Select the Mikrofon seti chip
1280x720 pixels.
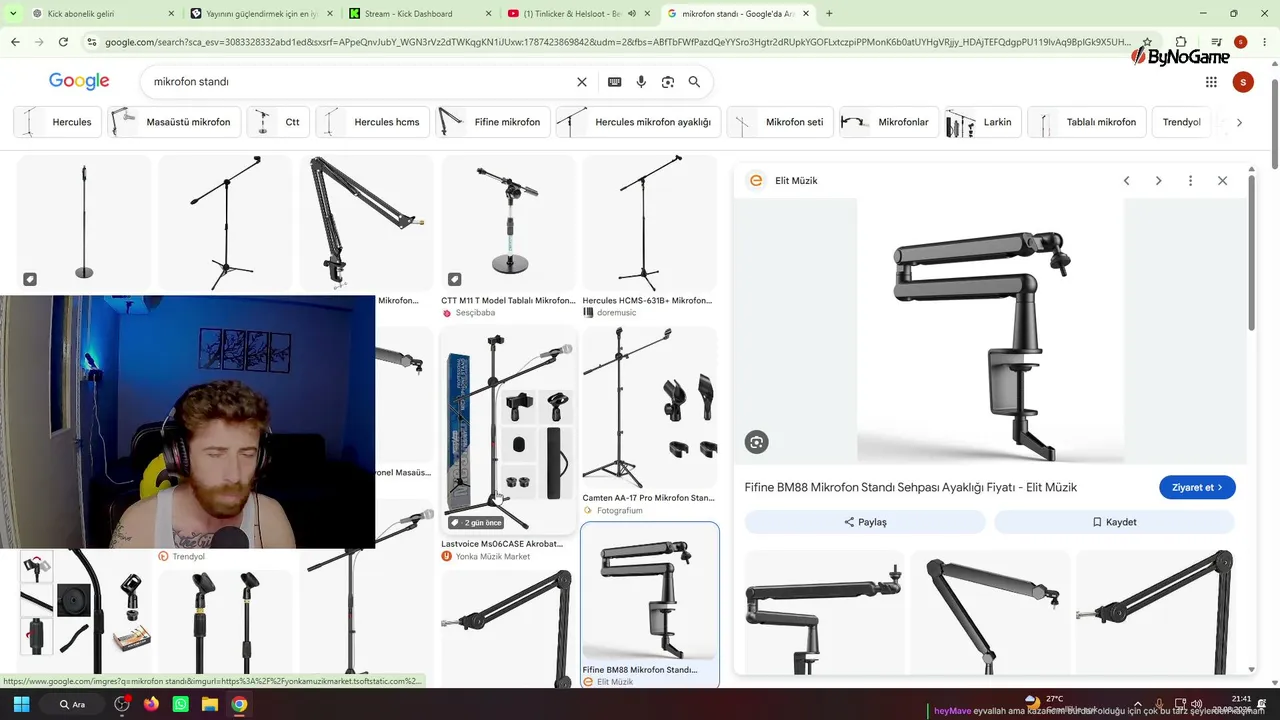point(780,122)
